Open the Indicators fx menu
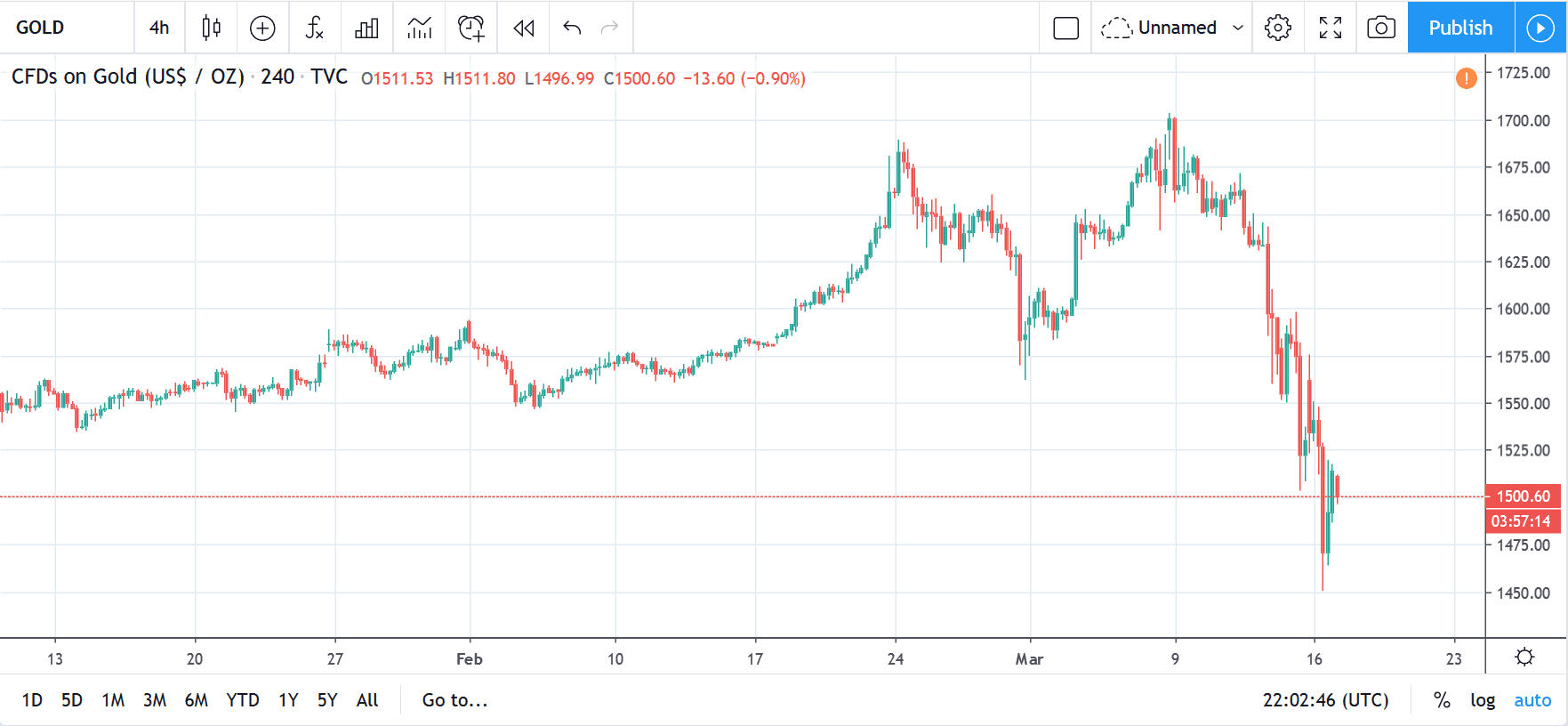 point(314,28)
